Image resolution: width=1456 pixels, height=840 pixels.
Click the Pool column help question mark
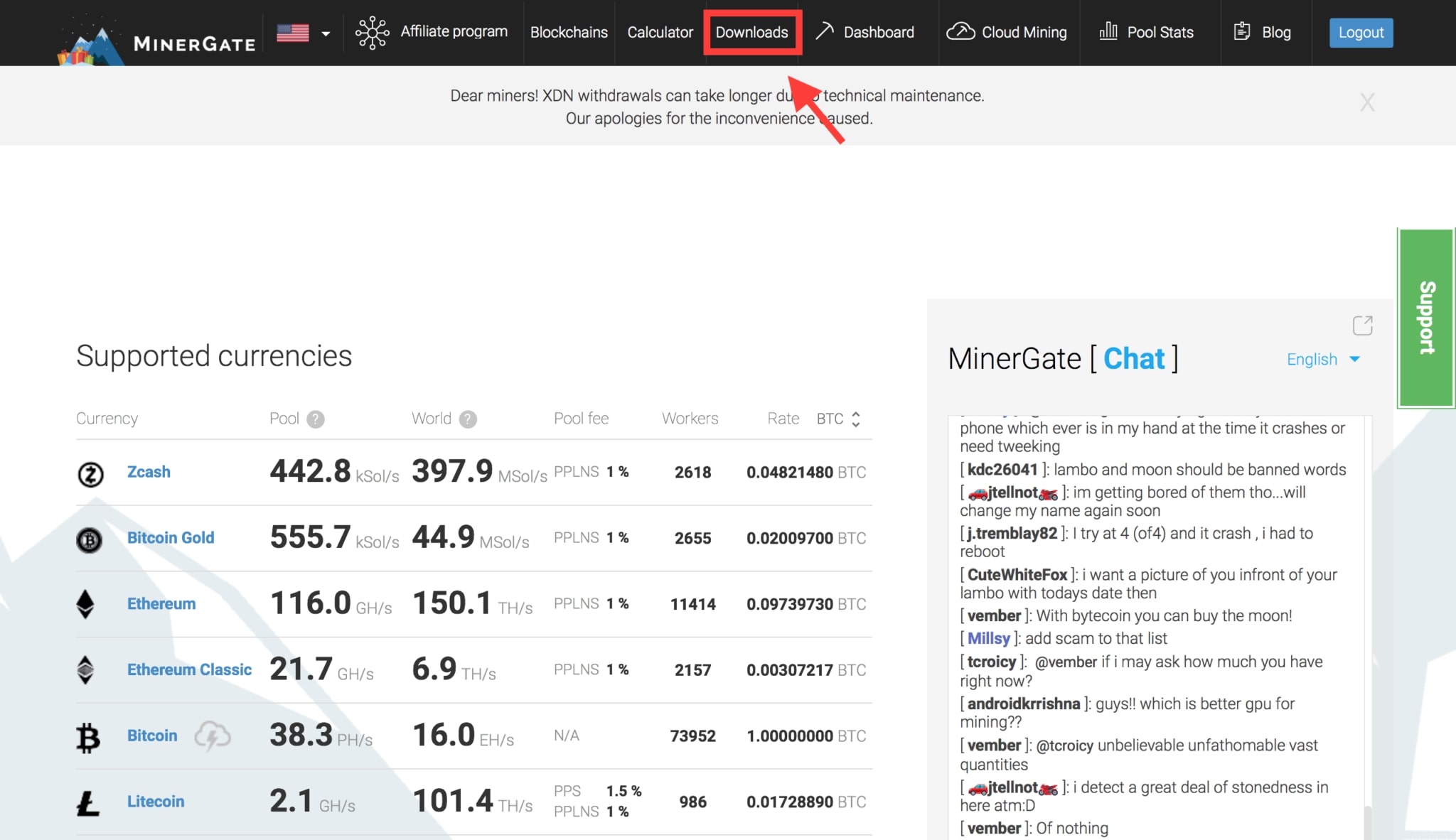click(x=317, y=419)
